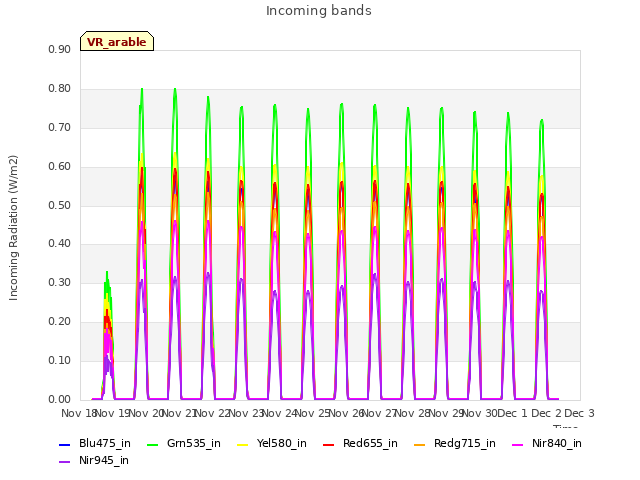Click the 0.20 y-axis tick label
The height and width of the screenshot is (480, 640).
(59, 322)
